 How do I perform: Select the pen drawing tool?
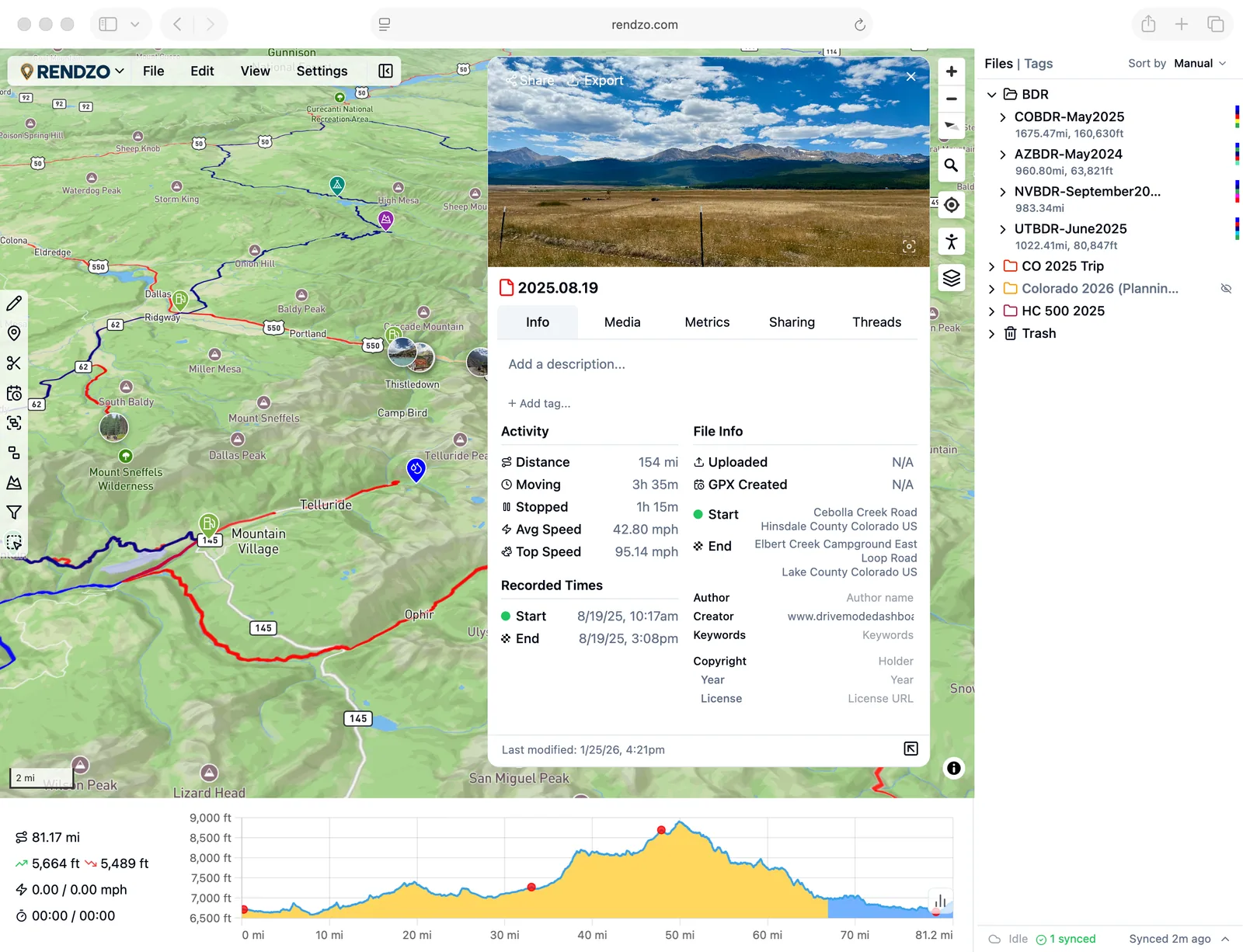(14, 304)
